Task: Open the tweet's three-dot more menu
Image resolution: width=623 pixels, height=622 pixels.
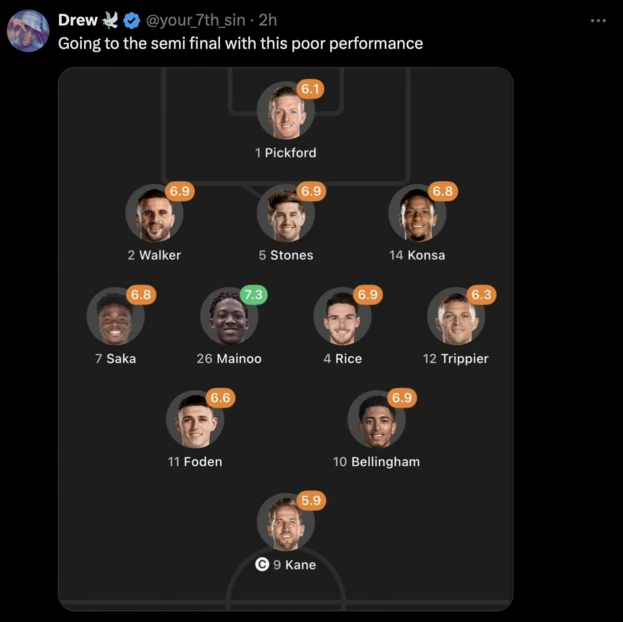Action: 598,20
